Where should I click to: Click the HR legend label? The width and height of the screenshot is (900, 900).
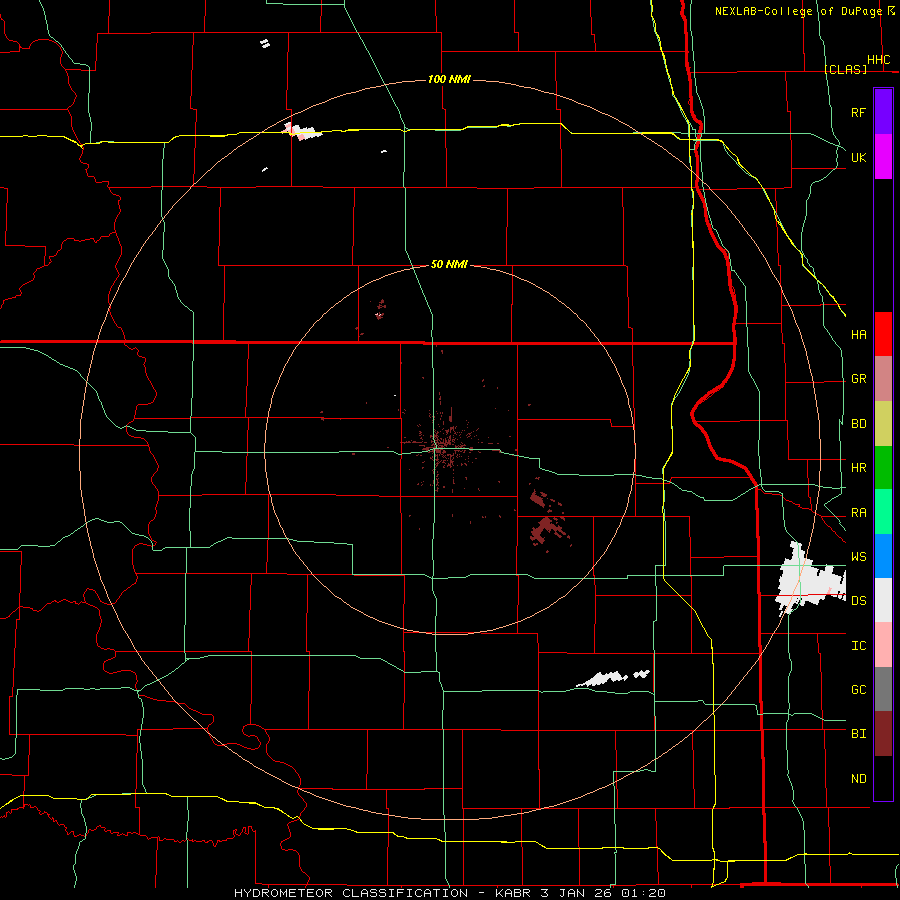859,468
